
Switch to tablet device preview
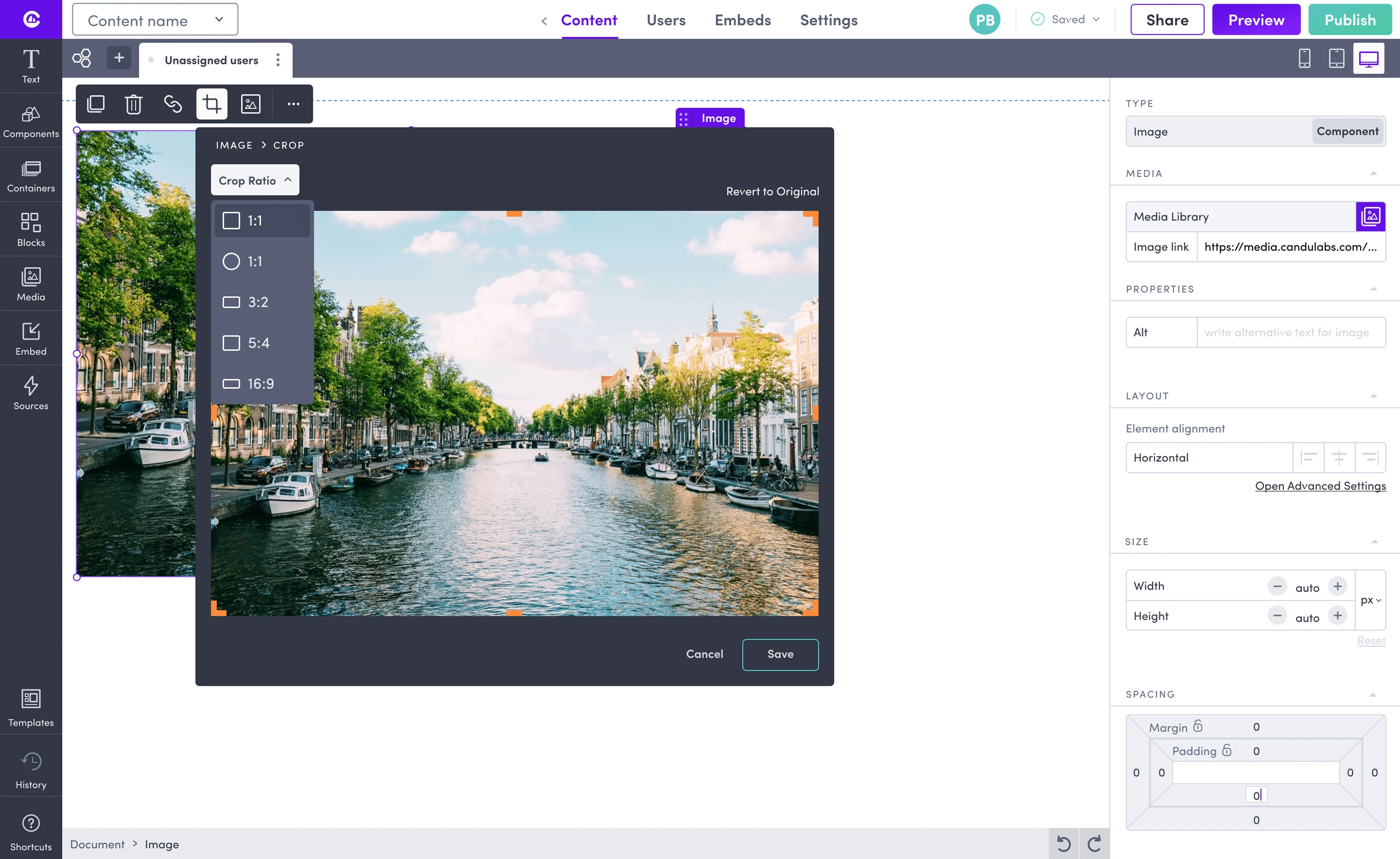pyautogui.click(x=1336, y=58)
